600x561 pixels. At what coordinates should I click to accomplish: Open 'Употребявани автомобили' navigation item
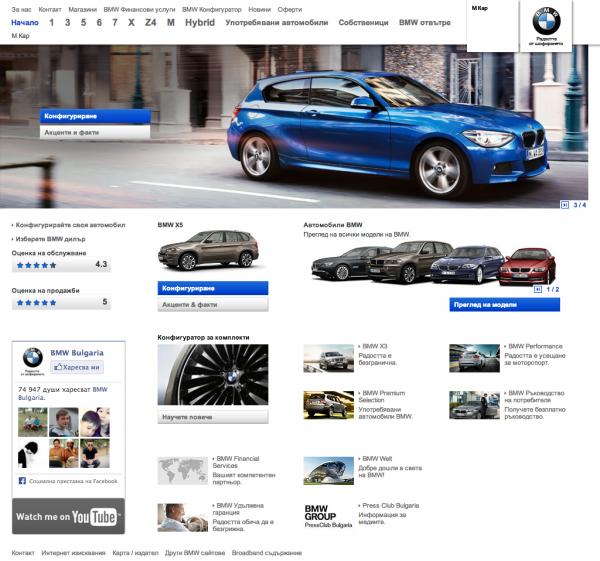point(277,23)
